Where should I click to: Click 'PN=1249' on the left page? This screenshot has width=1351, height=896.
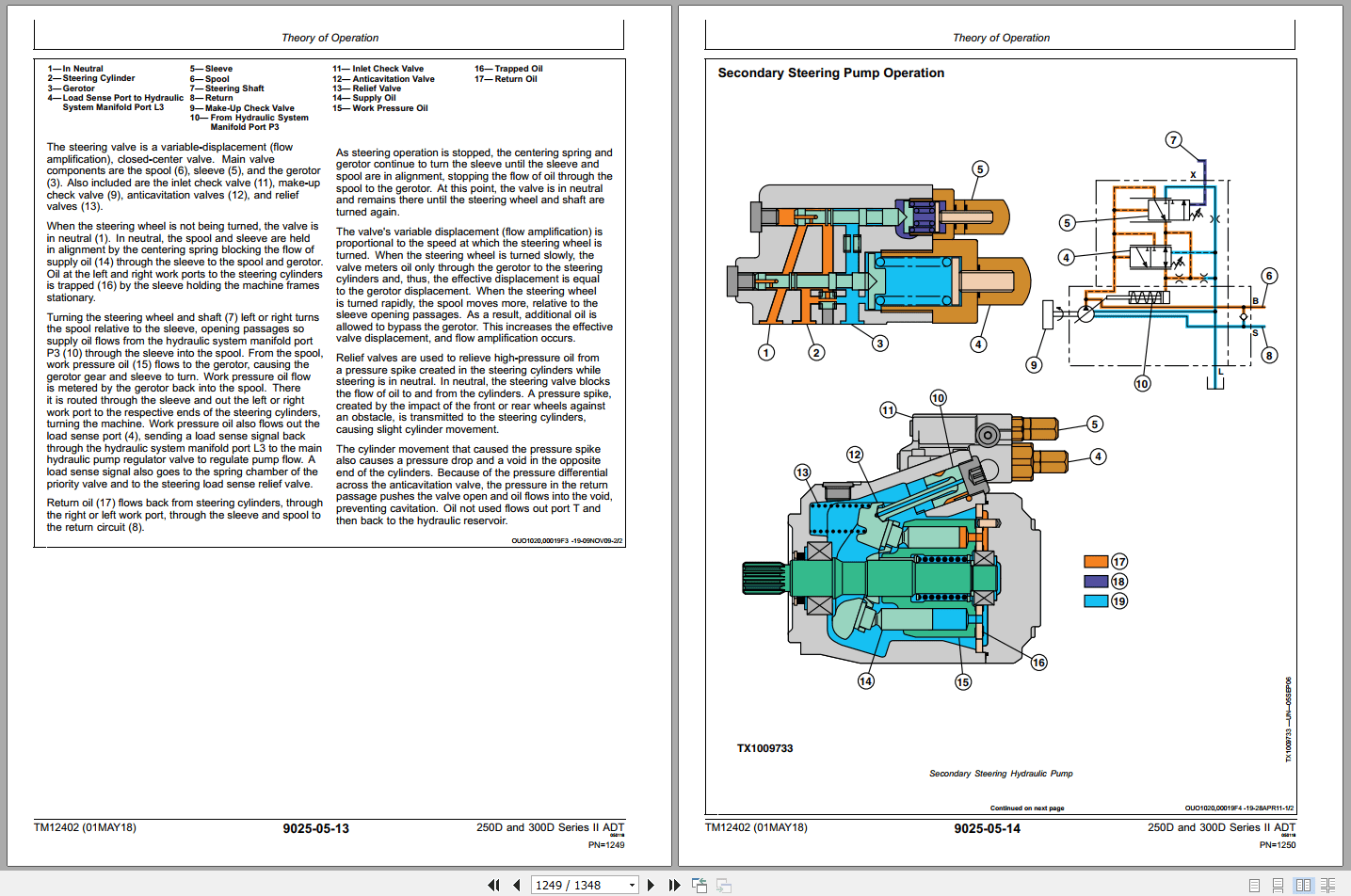(x=606, y=845)
